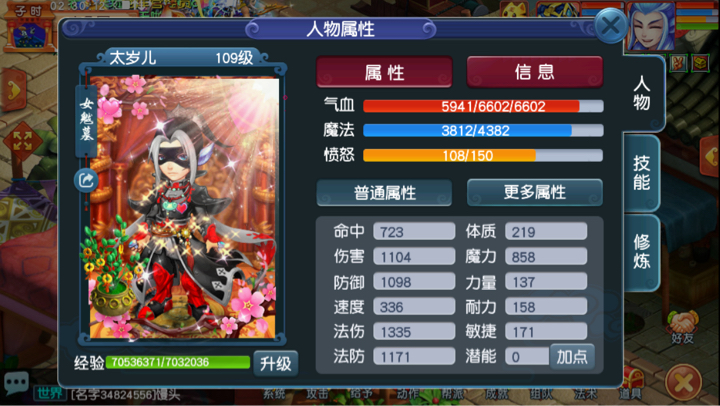Screen dimensions: 720x406
Task: Click the orange X button bottom right
Action: (684, 383)
